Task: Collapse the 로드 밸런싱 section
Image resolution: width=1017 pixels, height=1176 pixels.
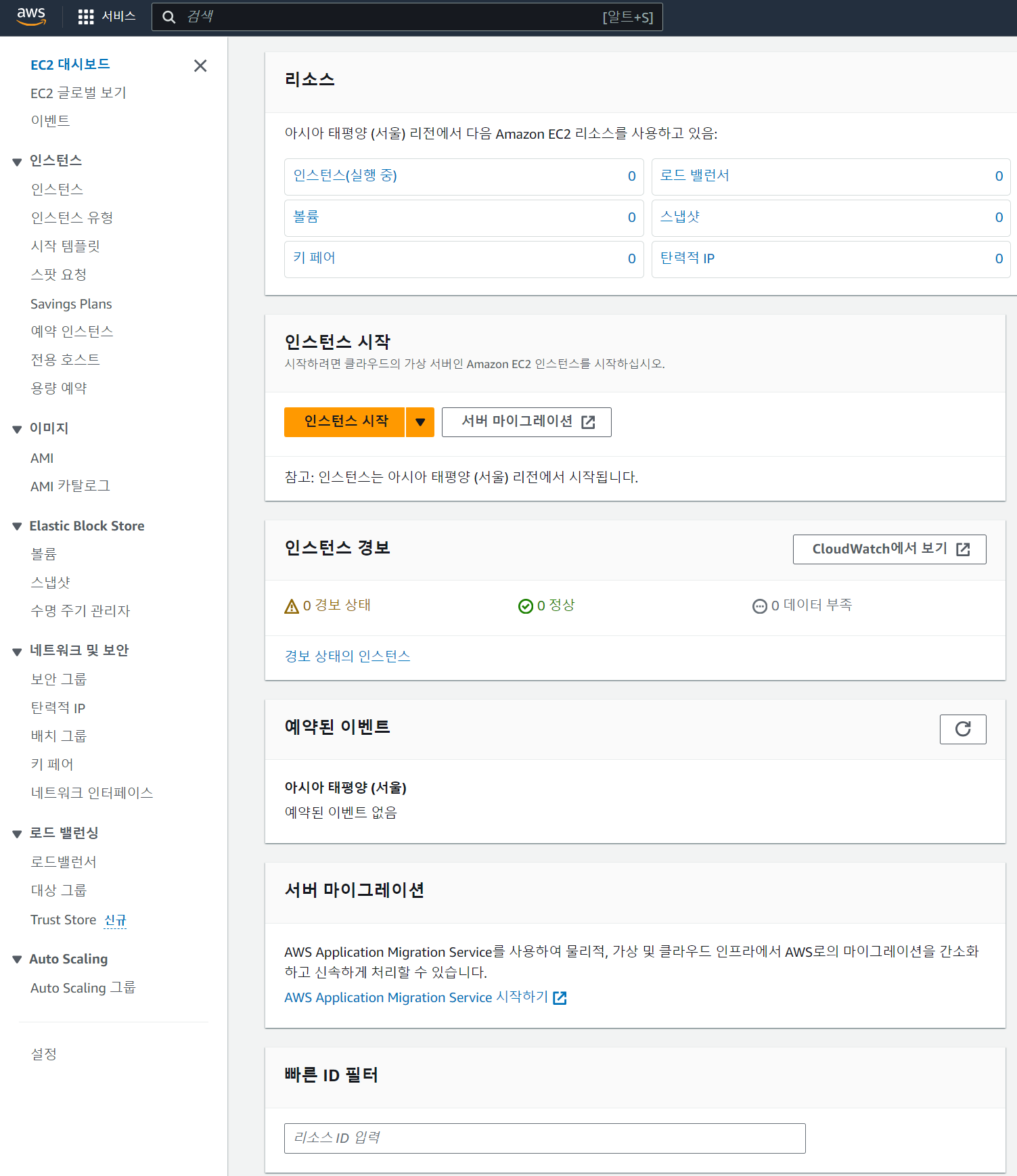Action: point(17,834)
